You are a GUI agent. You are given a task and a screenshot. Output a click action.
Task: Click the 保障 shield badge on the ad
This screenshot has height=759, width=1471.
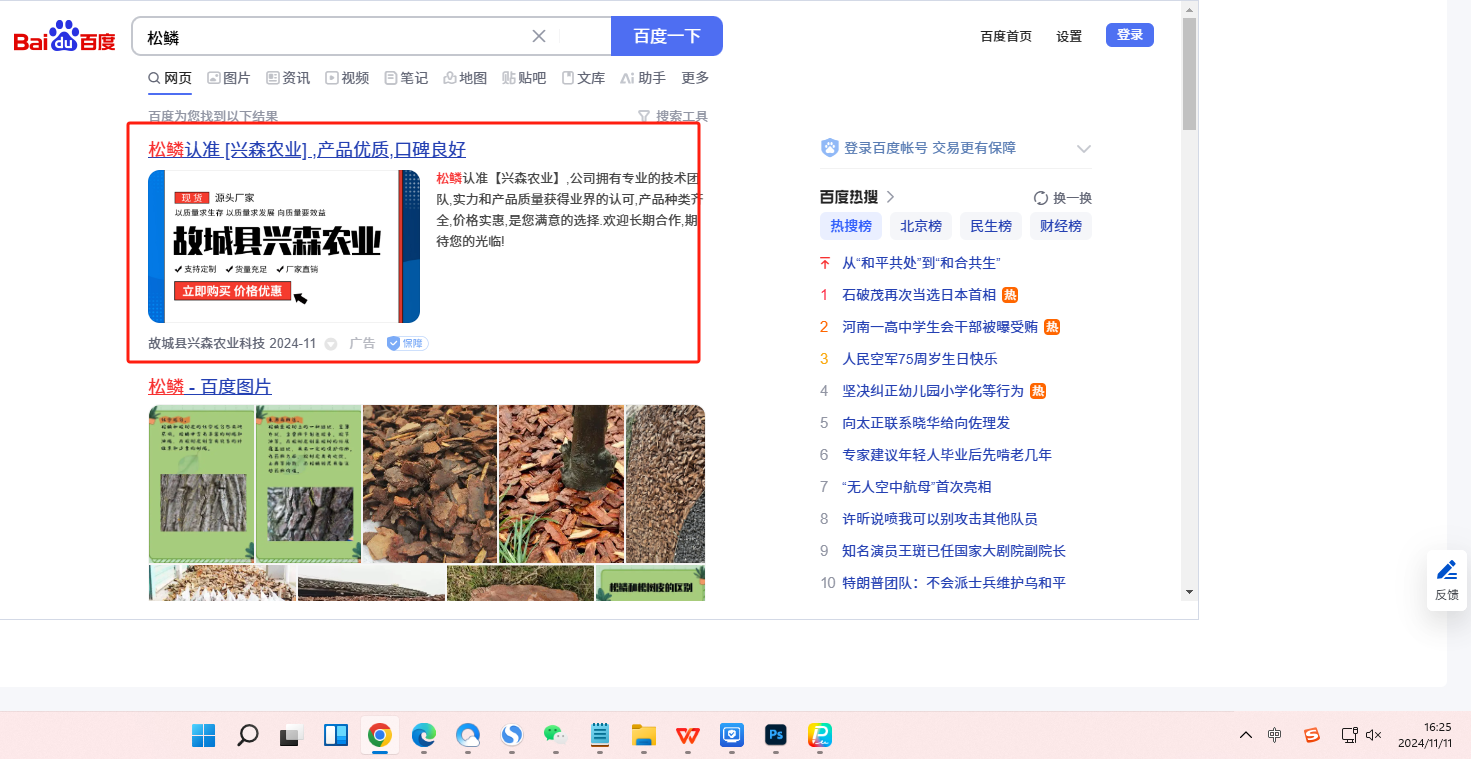point(407,343)
